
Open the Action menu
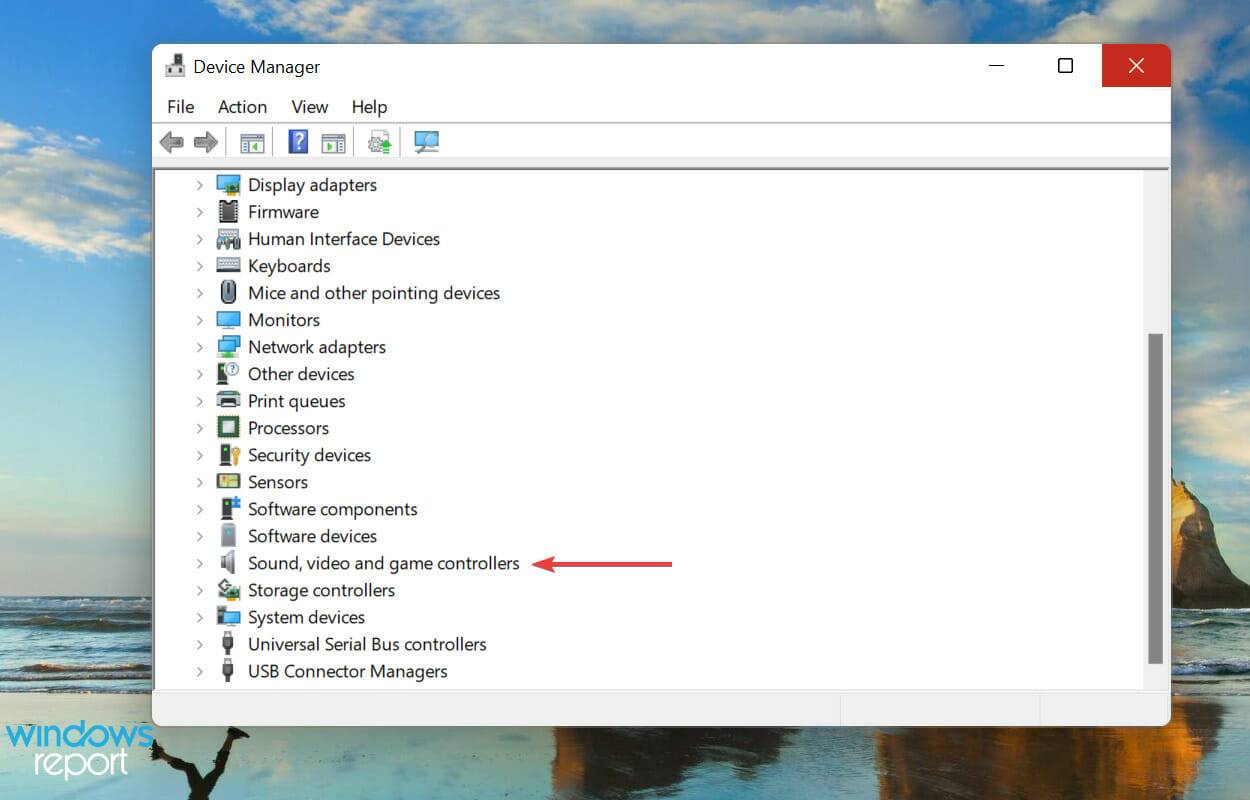click(x=242, y=107)
